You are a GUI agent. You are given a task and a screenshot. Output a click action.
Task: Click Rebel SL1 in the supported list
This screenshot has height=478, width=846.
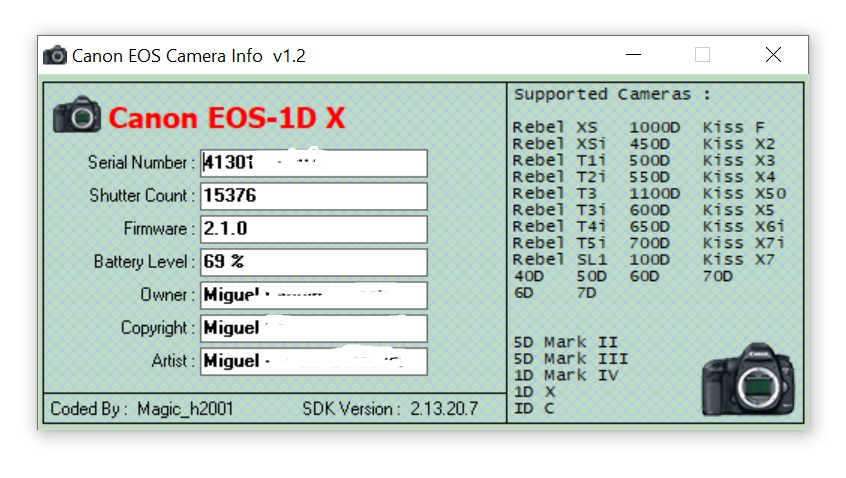[560, 260]
